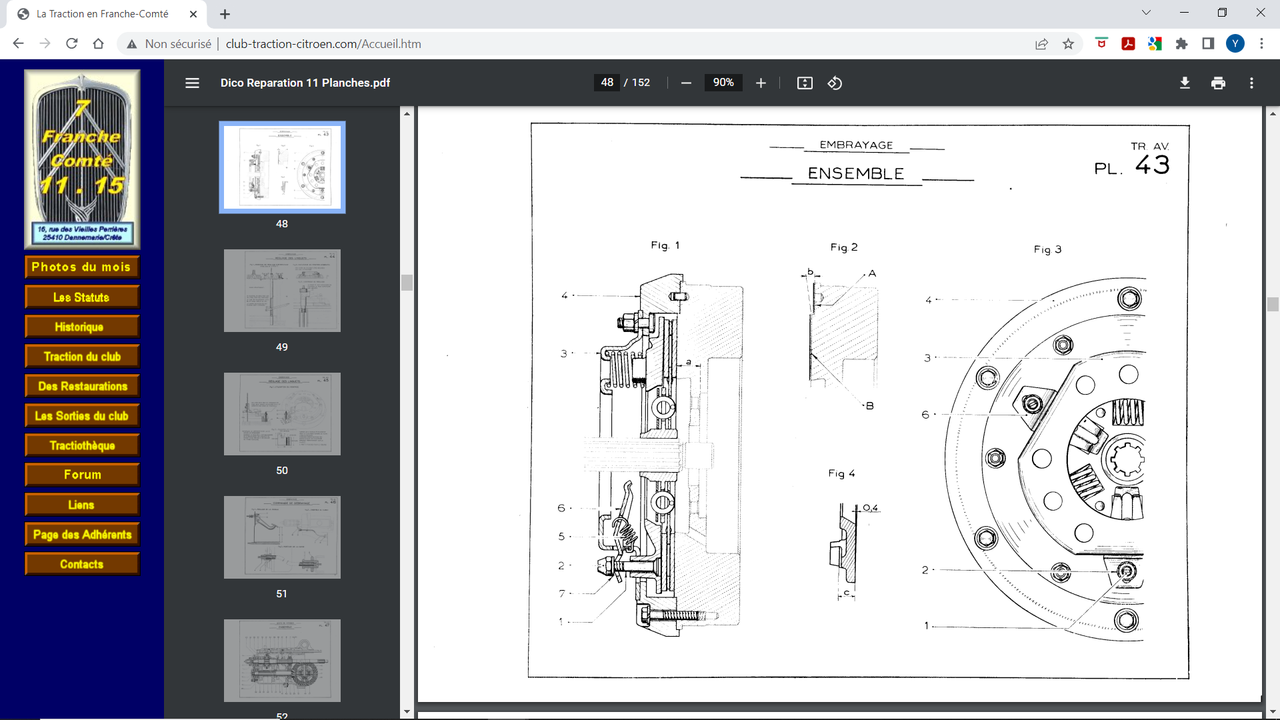The height and width of the screenshot is (720, 1280).
Task: Click the Dico Reparation 11 Planches.pdf title
Action: (305, 83)
